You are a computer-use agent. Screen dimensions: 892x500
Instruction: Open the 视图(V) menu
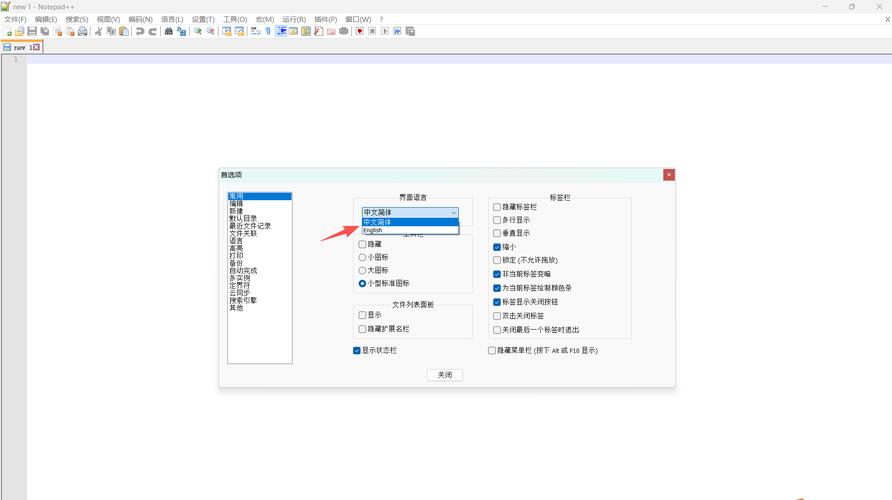tap(108, 19)
